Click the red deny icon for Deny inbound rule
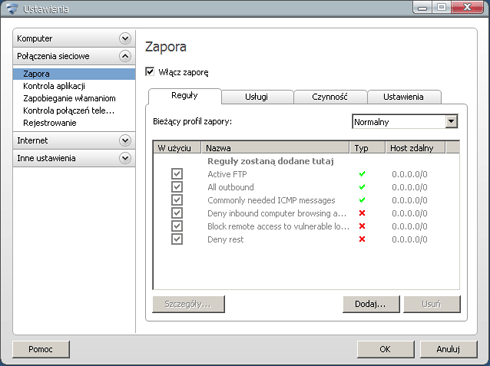This screenshot has width=490, height=366. pos(362,213)
